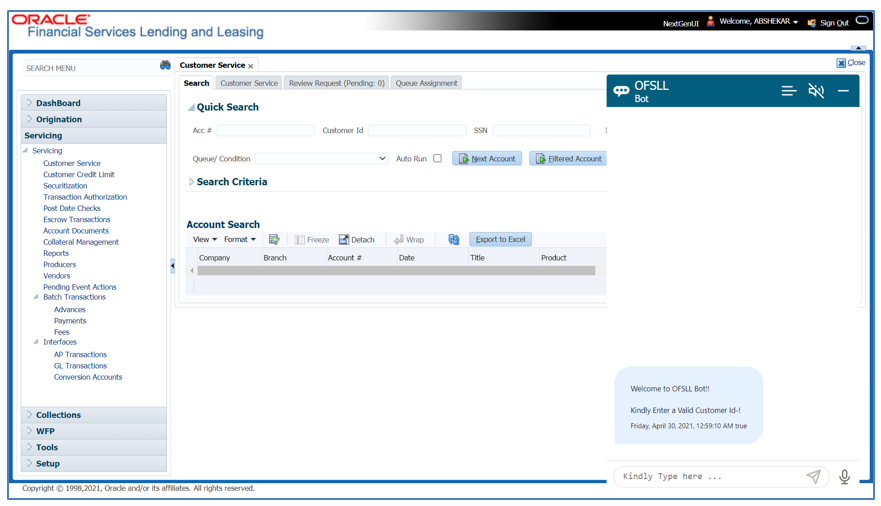The image size is (881, 506).
Task: Expand the Tools menu section
Action: coord(29,447)
